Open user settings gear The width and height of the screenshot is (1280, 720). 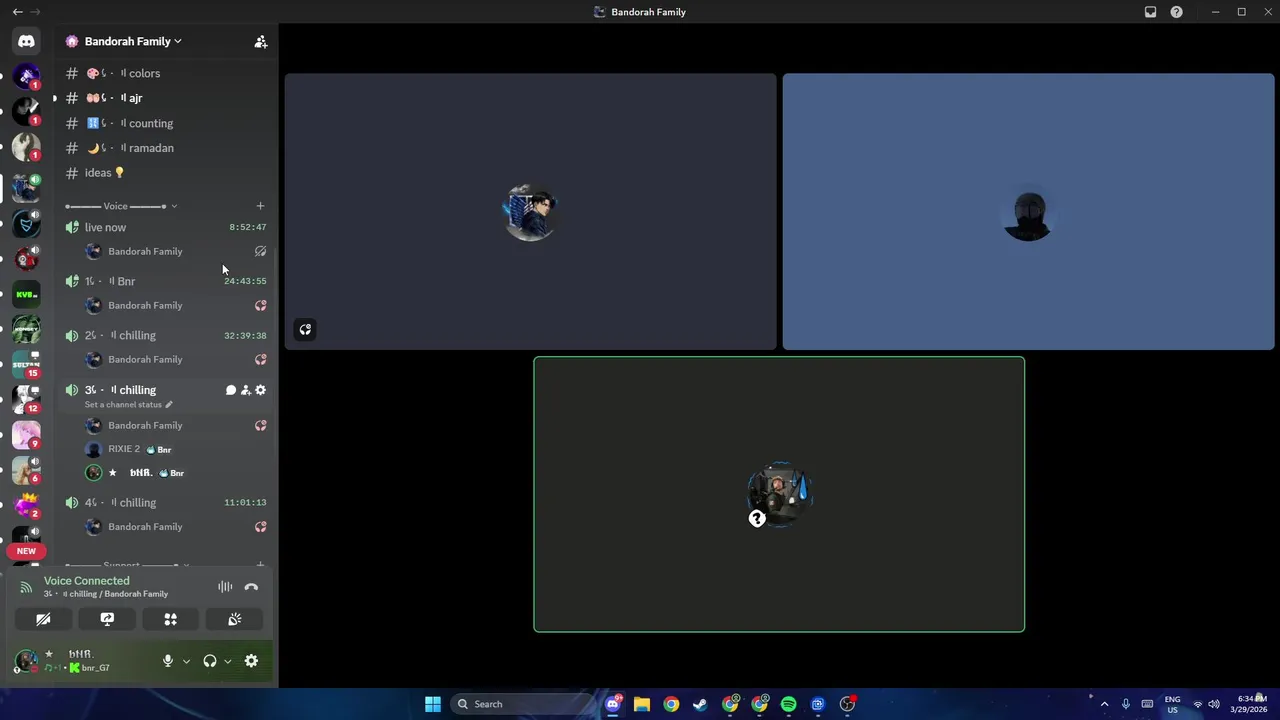251,661
